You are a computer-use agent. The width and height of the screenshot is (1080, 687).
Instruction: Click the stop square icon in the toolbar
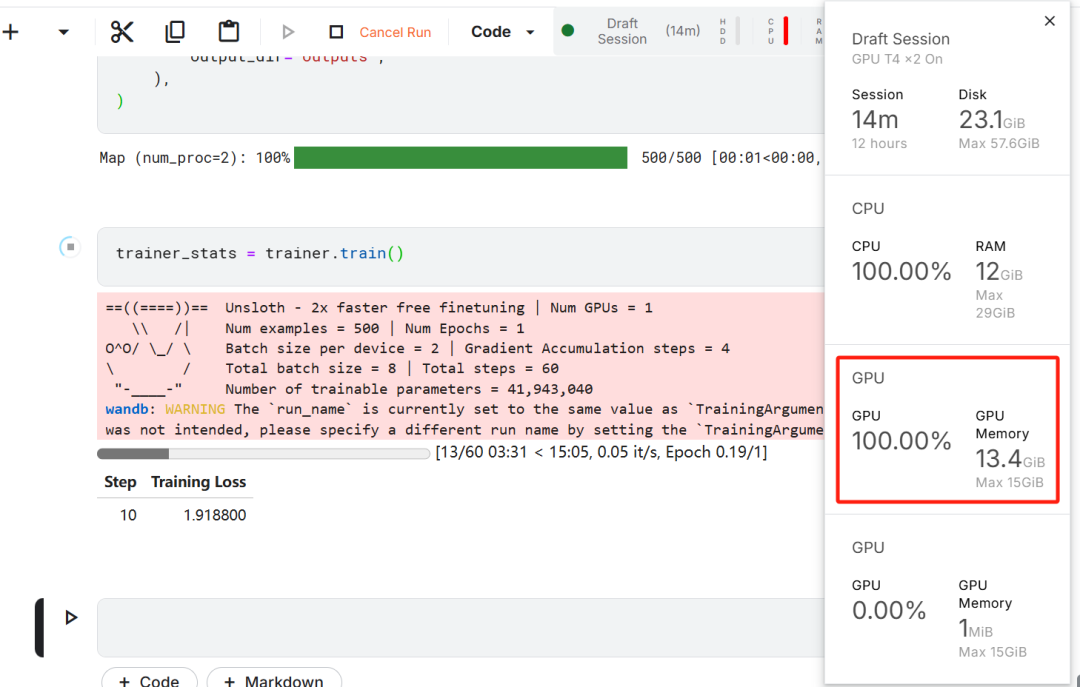[336, 32]
